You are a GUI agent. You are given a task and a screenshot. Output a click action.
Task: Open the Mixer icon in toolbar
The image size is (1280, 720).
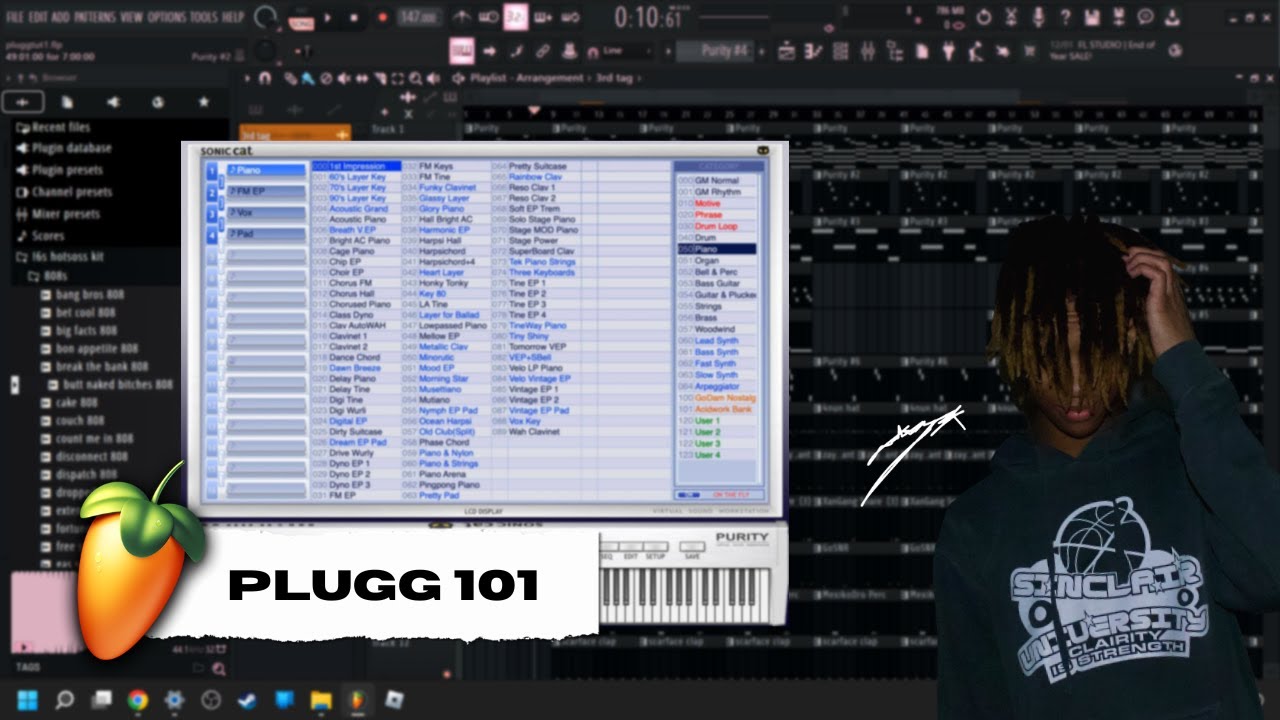868,51
